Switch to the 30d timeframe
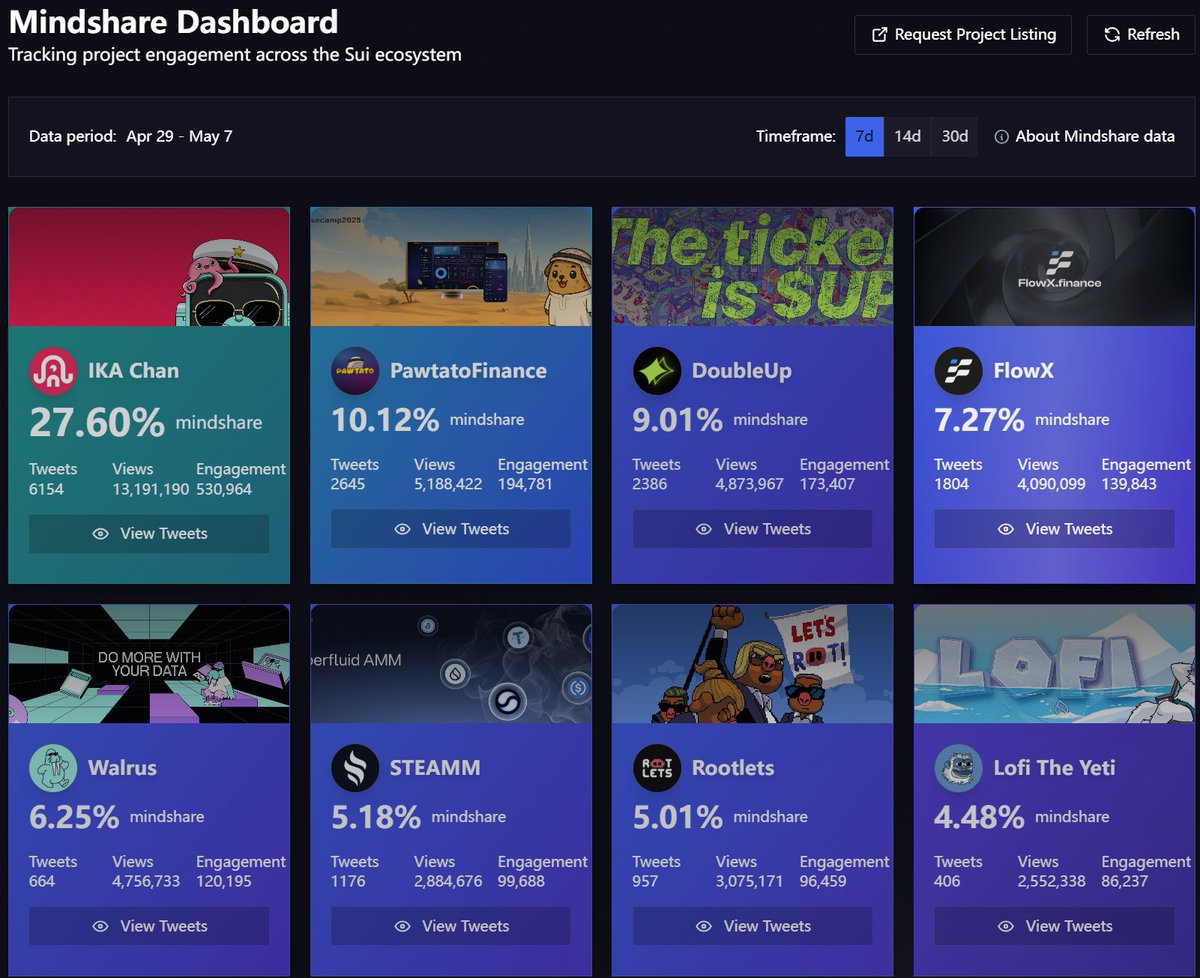 [955, 136]
